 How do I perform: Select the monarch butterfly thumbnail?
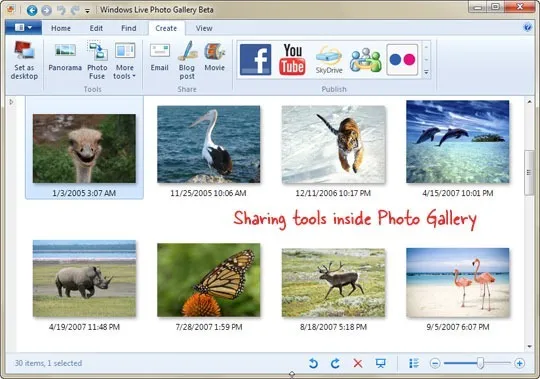click(x=208, y=280)
